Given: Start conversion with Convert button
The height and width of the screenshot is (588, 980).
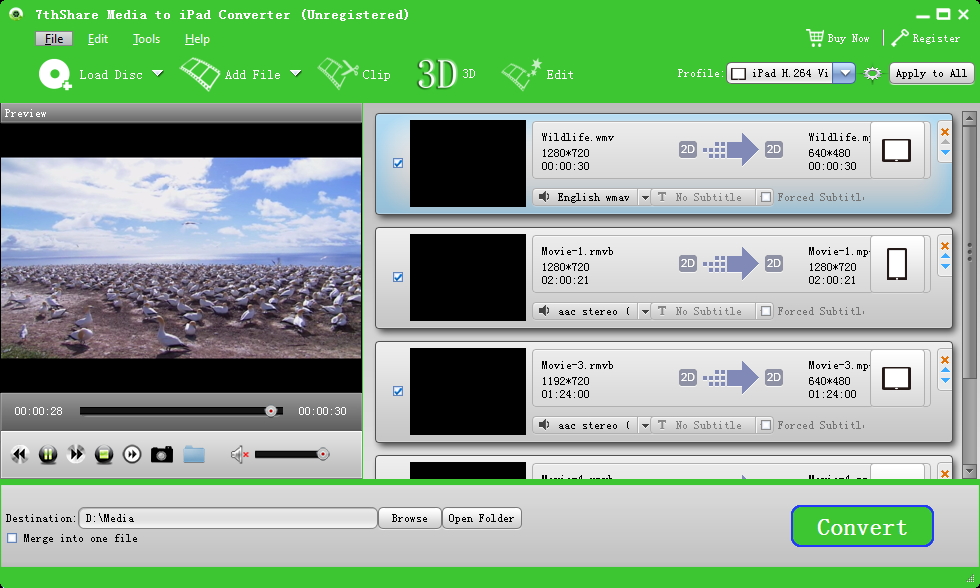Looking at the screenshot, I should 862,526.
